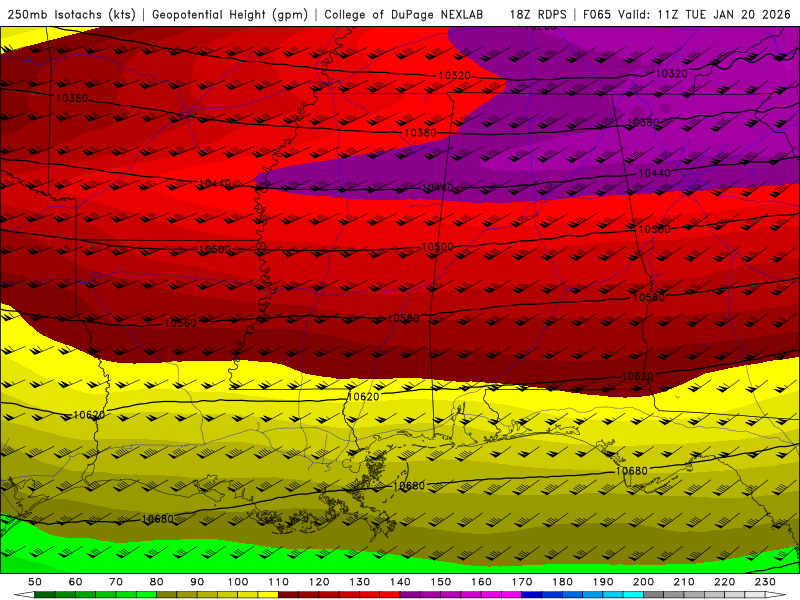Click the dark gray swatch under 200
This screenshot has width=800, height=600.
[x=654, y=595]
